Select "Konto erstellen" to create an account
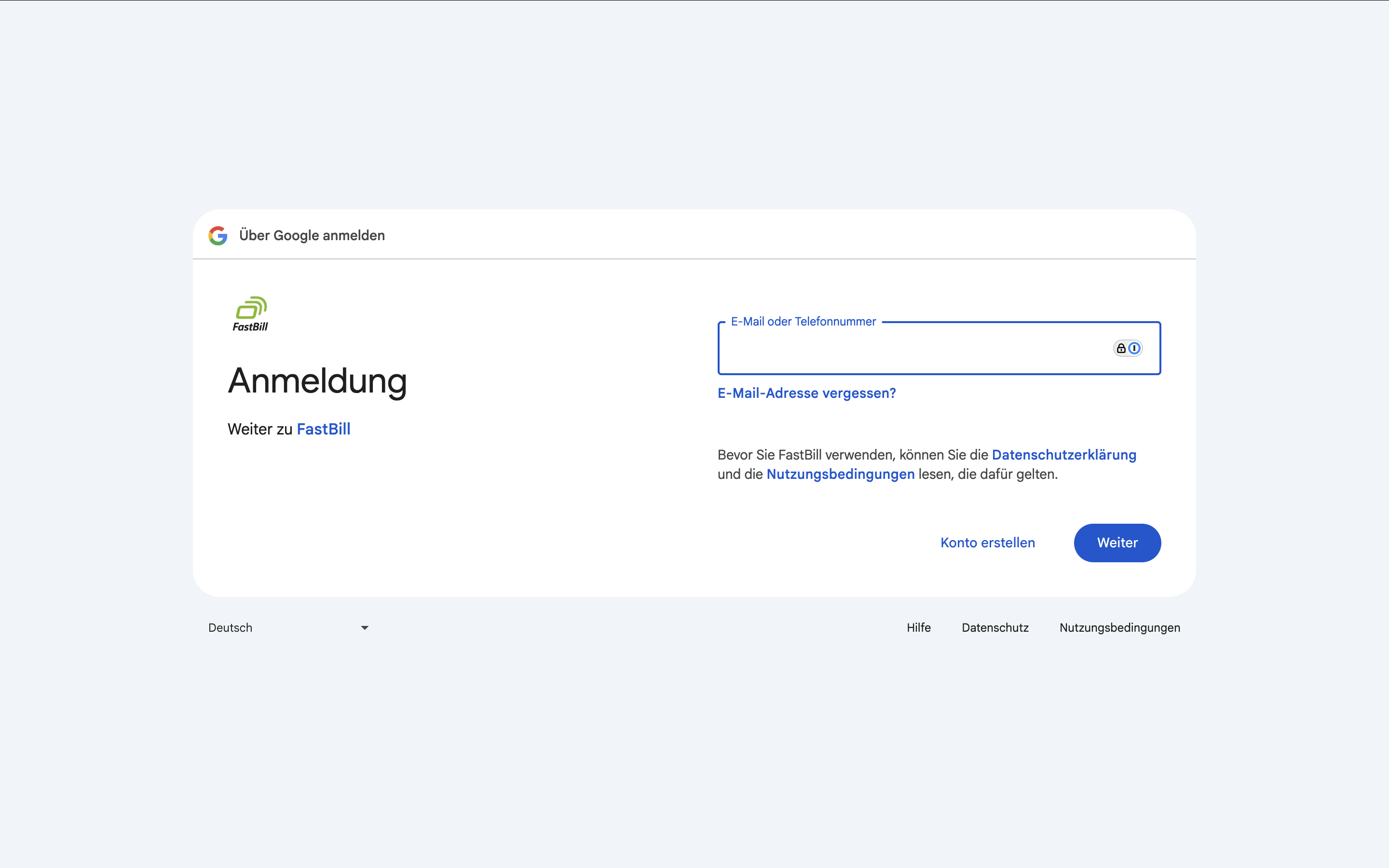The width and height of the screenshot is (1389, 868). (987, 542)
